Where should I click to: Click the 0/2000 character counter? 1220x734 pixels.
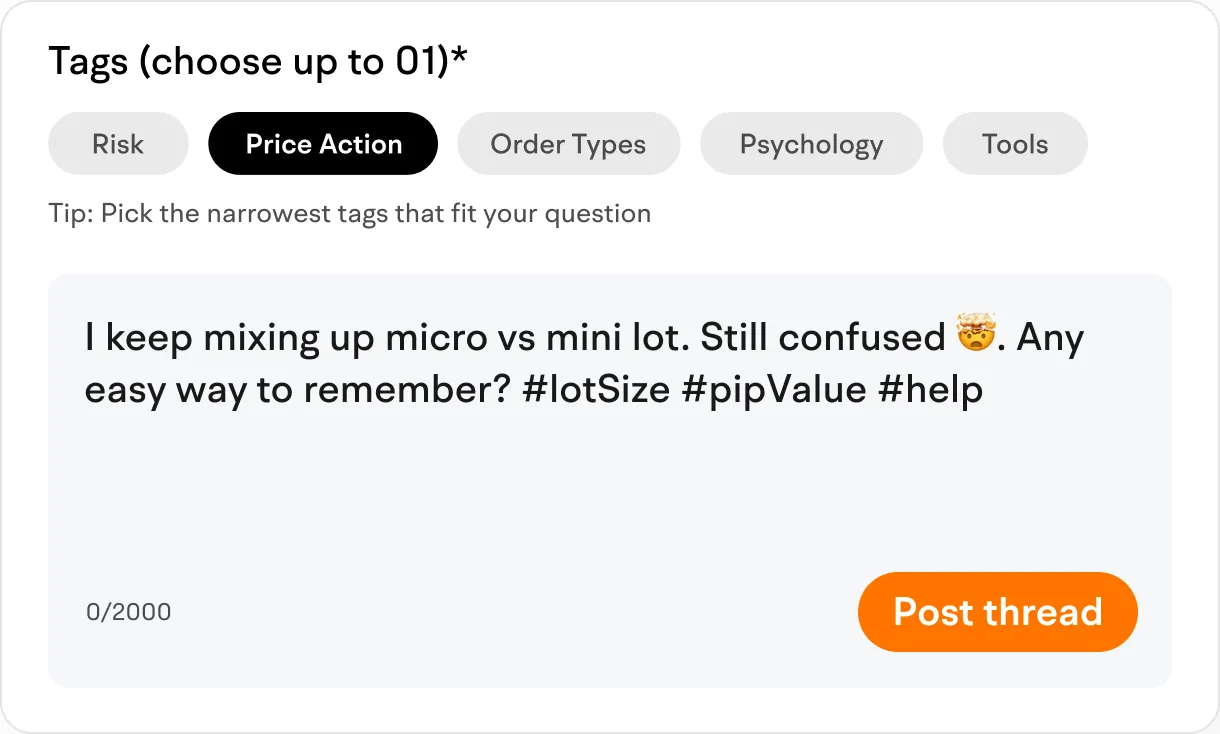128,611
